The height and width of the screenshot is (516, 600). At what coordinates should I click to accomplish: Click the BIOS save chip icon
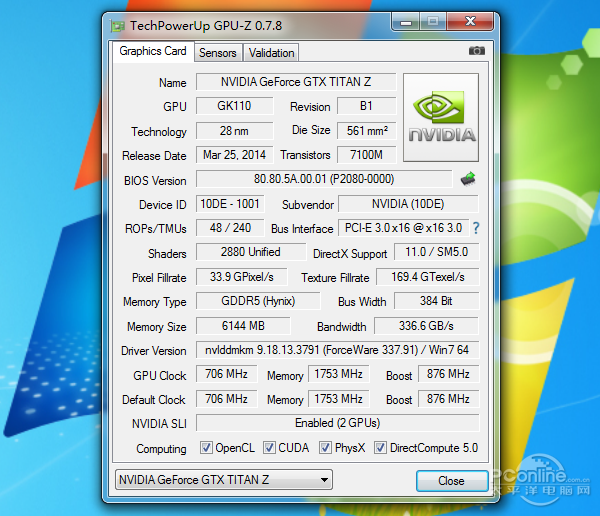tap(468, 179)
